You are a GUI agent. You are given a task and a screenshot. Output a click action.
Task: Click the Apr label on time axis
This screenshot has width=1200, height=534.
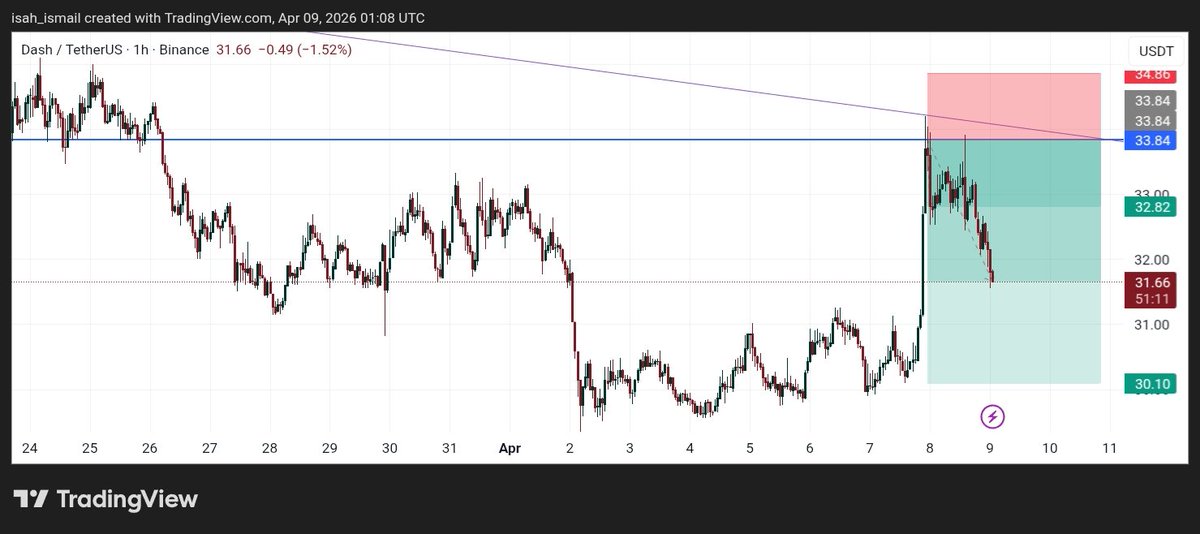point(511,449)
